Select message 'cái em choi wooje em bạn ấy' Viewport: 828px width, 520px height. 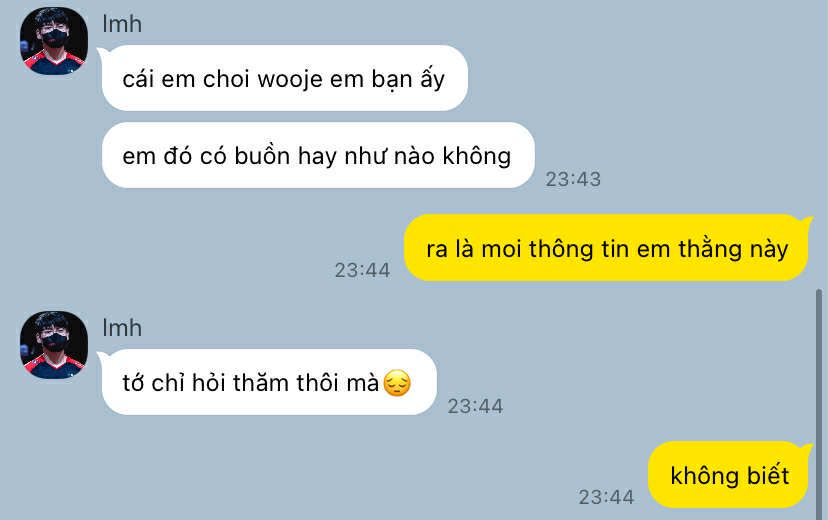(x=285, y=78)
